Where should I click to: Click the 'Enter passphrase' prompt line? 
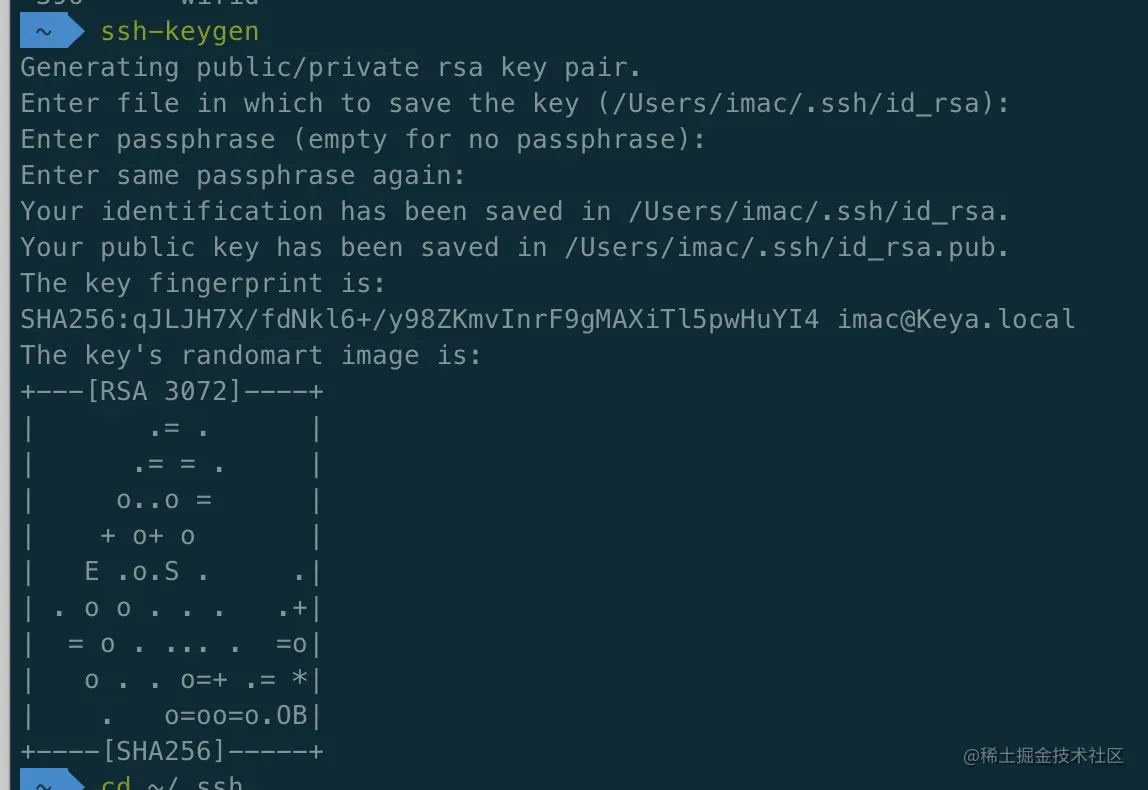point(362,139)
